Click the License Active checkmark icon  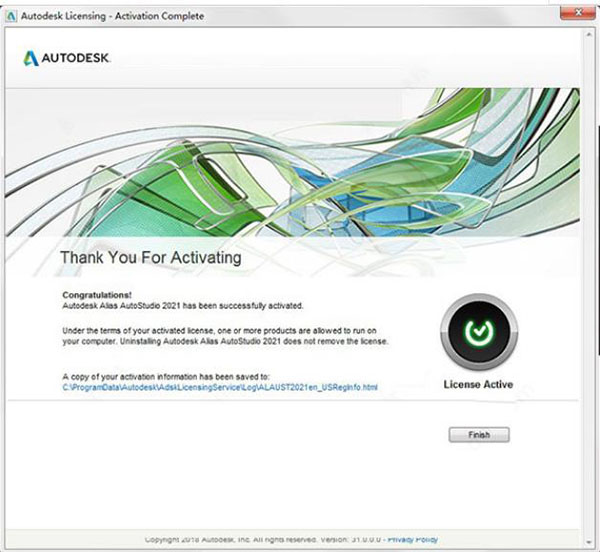479,332
